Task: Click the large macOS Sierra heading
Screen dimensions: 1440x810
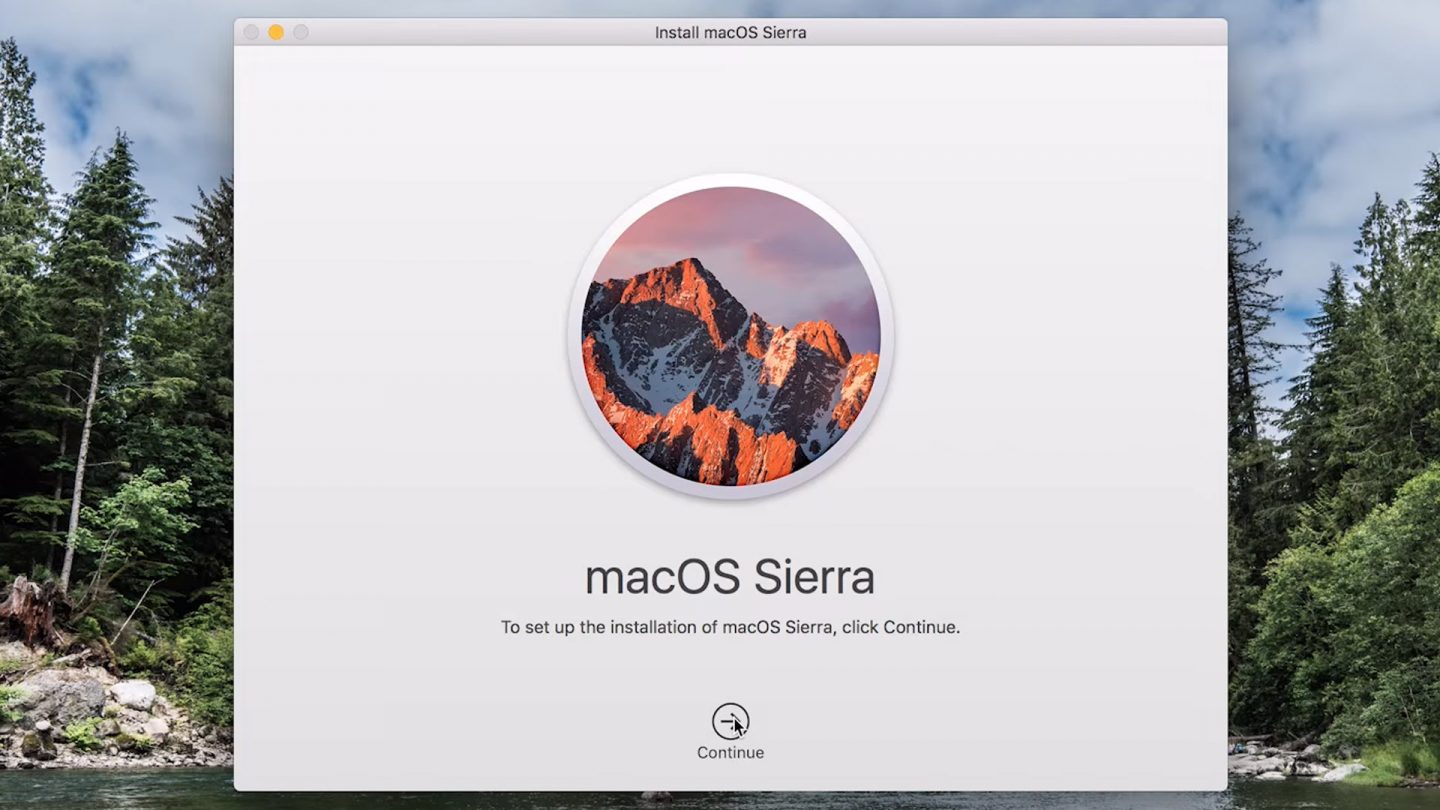Action: tap(730, 577)
